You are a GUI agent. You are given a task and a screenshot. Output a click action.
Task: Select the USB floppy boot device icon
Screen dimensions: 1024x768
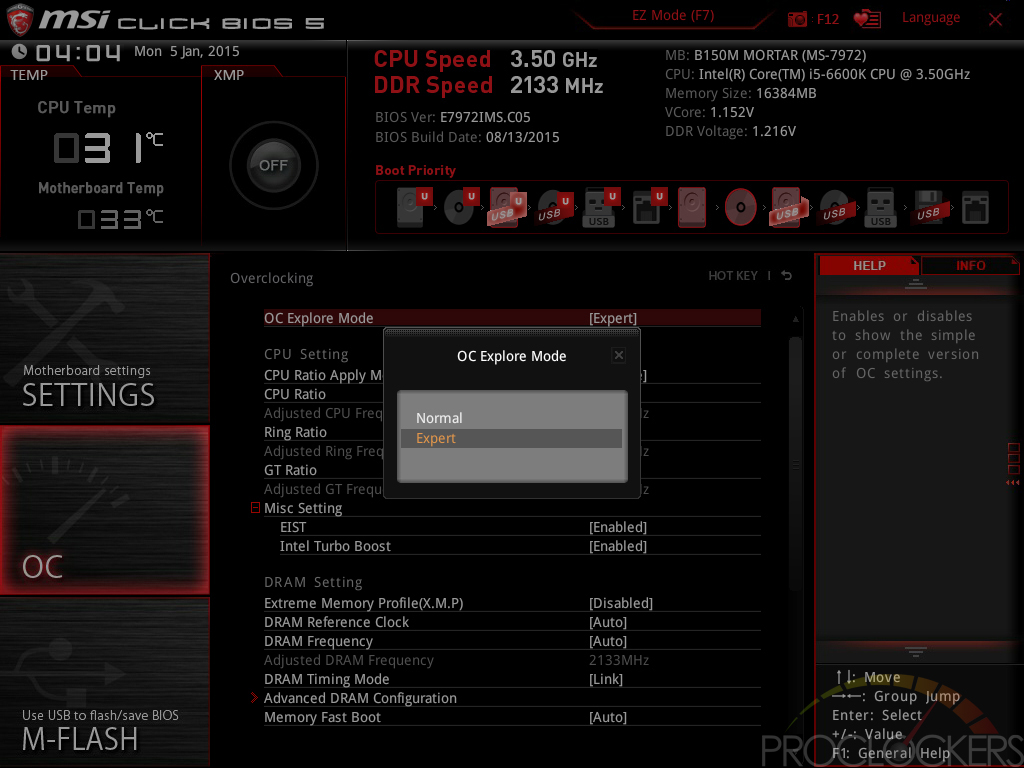[930, 207]
